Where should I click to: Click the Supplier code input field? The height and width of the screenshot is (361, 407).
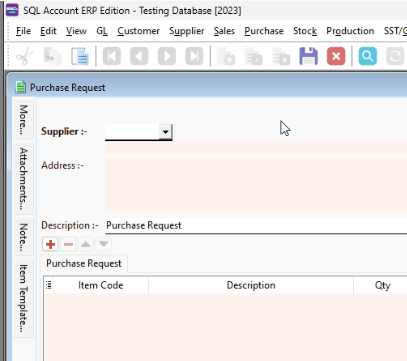(x=132, y=132)
